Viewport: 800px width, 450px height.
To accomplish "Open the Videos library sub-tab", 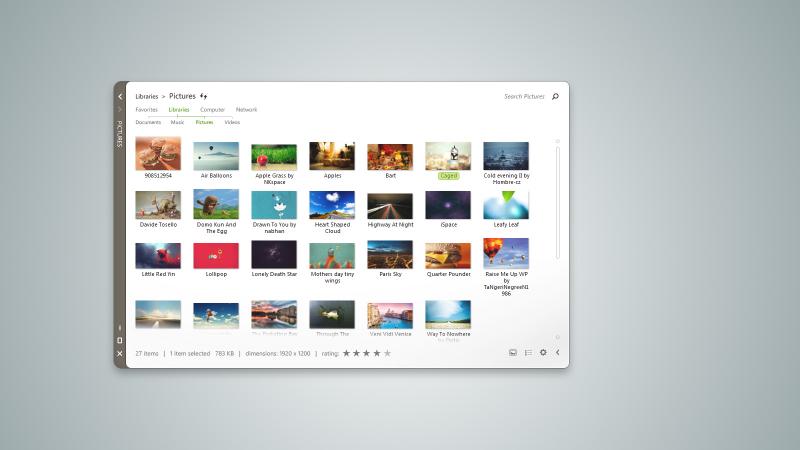I will [232, 122].
